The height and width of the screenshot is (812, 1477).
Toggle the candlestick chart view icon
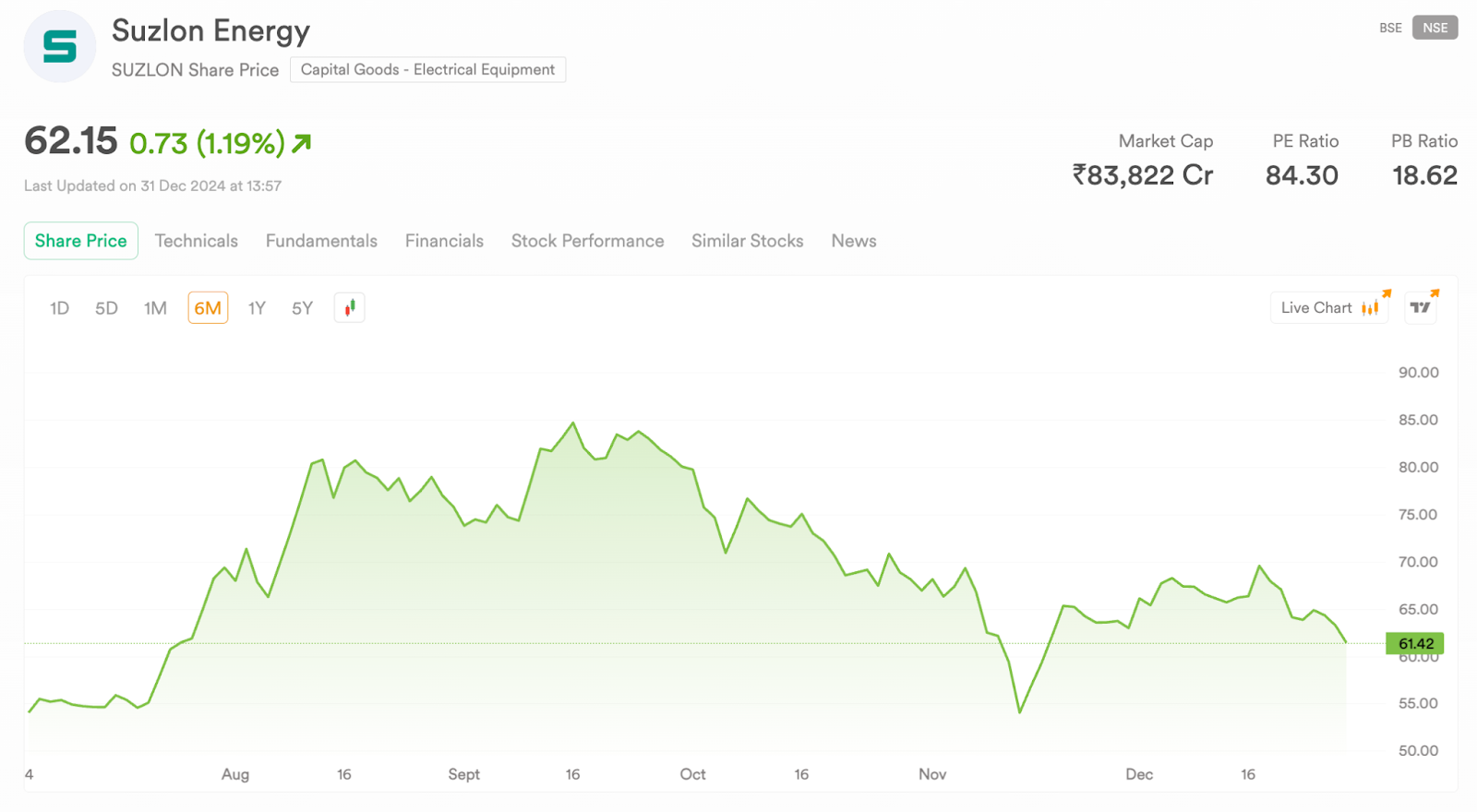(x=350, y=307)
